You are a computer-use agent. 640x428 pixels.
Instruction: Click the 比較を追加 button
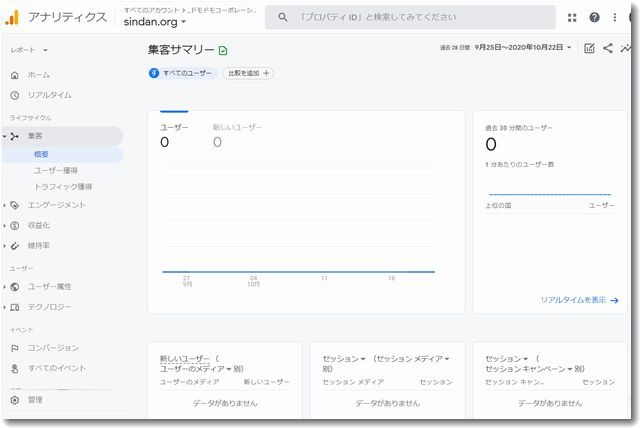click(248, 73)
